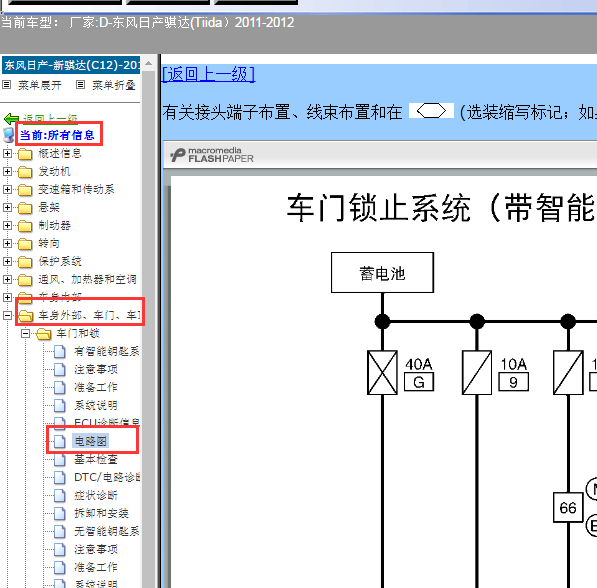This screenshot has width=597, height=588.
Task: Click the 40A fuse symbol in diagram
Action: pyautogui.click(x=382, y=372)
